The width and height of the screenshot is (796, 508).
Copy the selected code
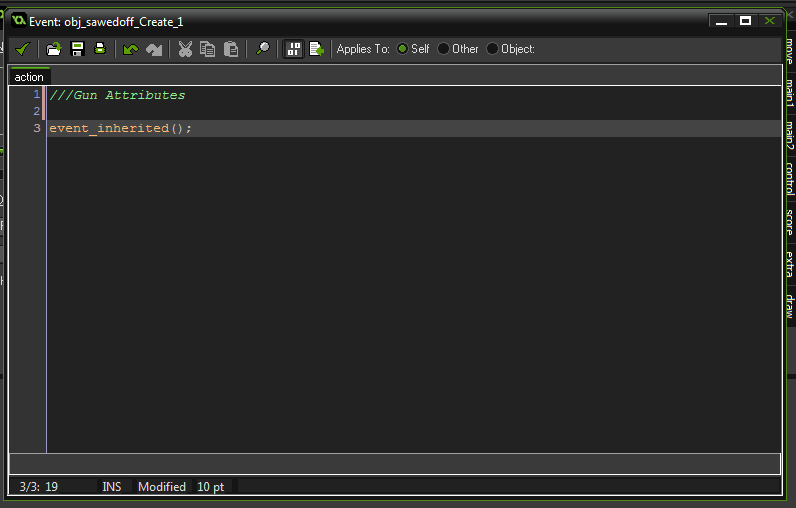click(208, 49)
